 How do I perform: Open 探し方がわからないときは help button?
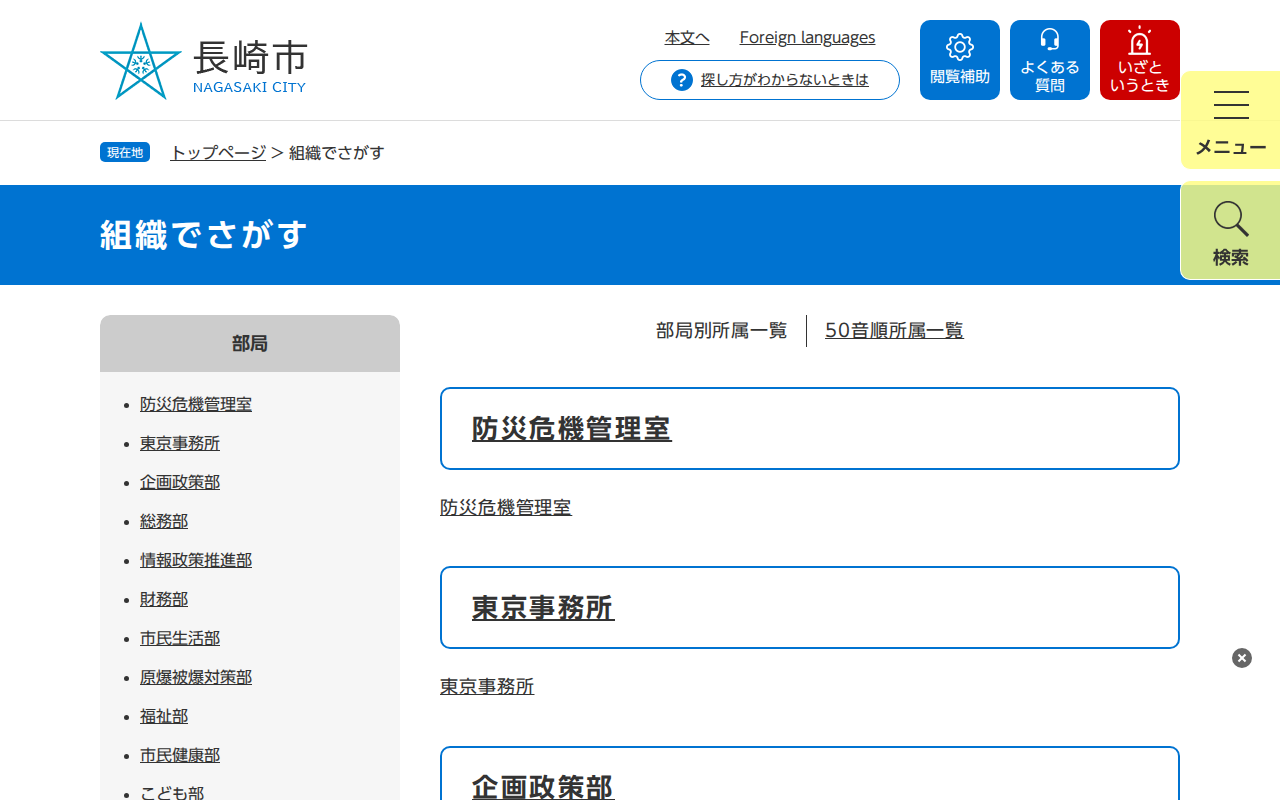(x=783, y=80)
